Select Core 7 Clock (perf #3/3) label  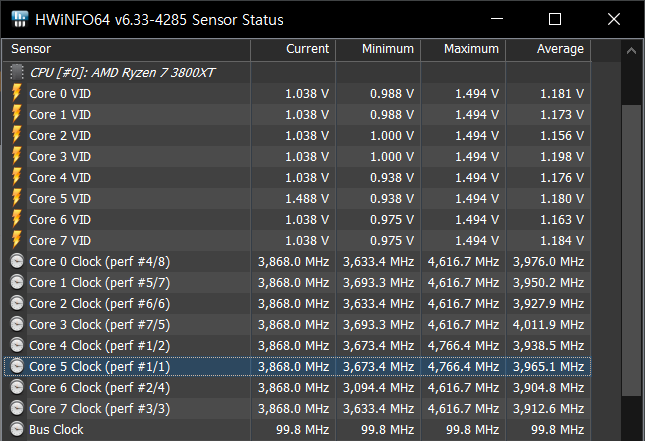[100, 409]
